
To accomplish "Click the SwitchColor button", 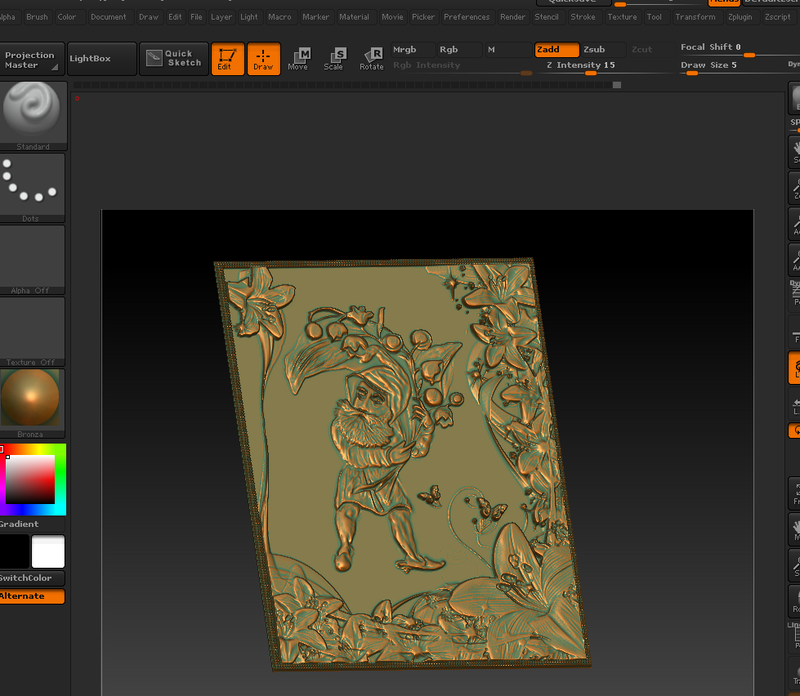I will tap(32, 578).
